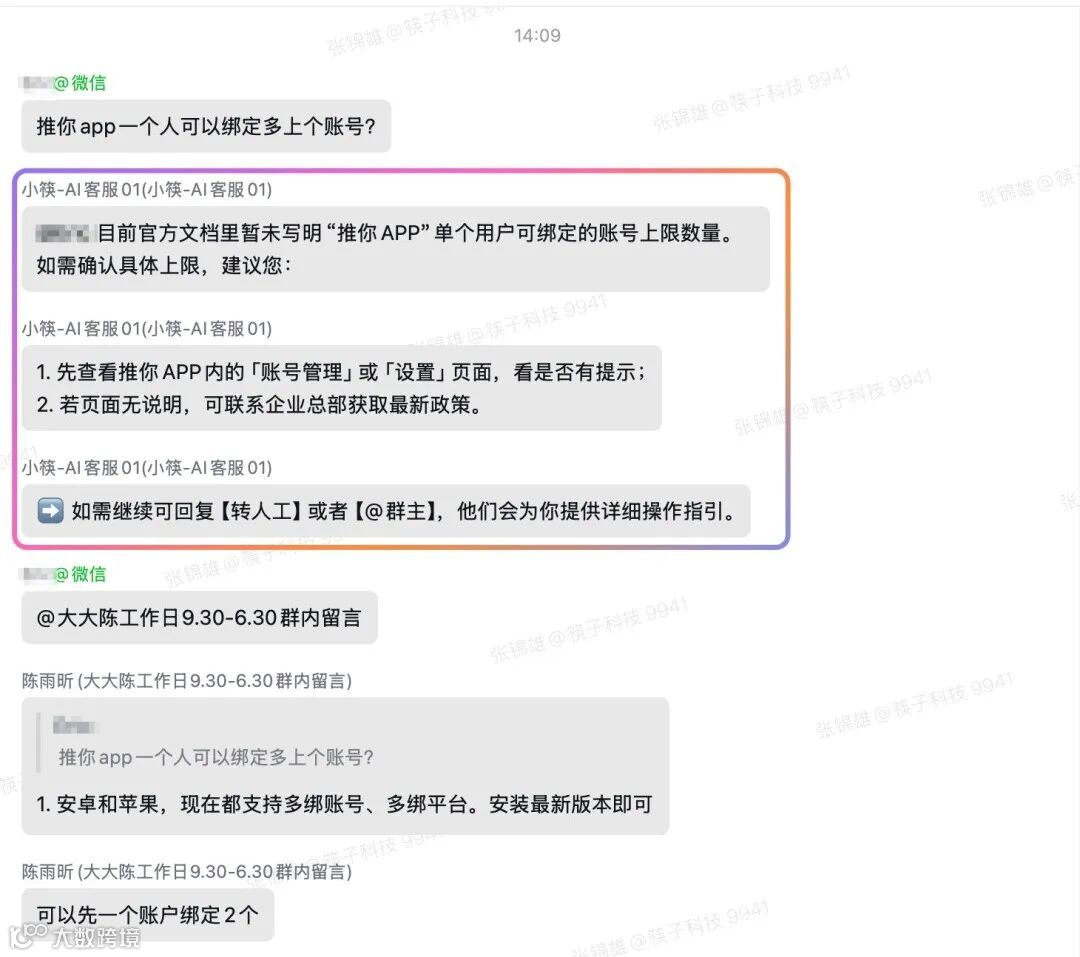Click the bubble starting '目前官方文档里暂未写明'
This screenshot has height=957, width=1080.
pyautogui.click(x=395, y=249)
